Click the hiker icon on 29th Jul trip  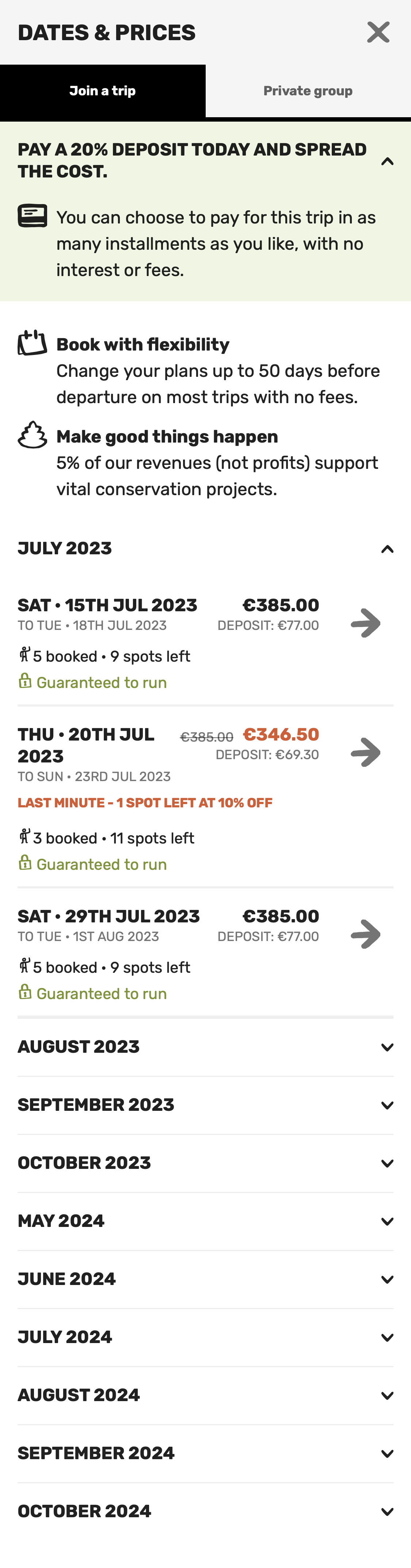(24, 965)
